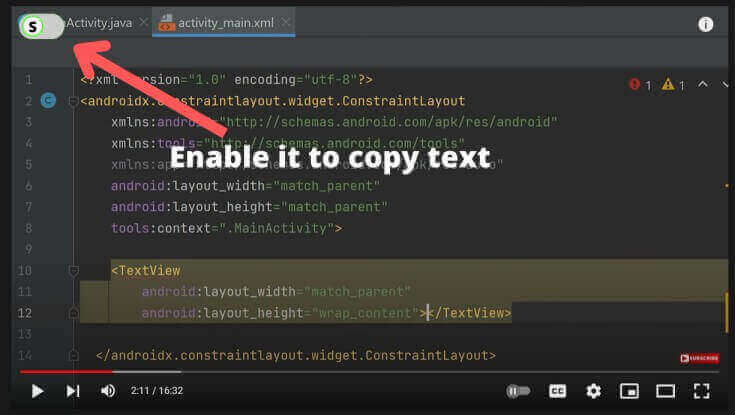The image size is (735, 415).
Task: Seek on the video progress bar
Action: (x=369, y=371)
